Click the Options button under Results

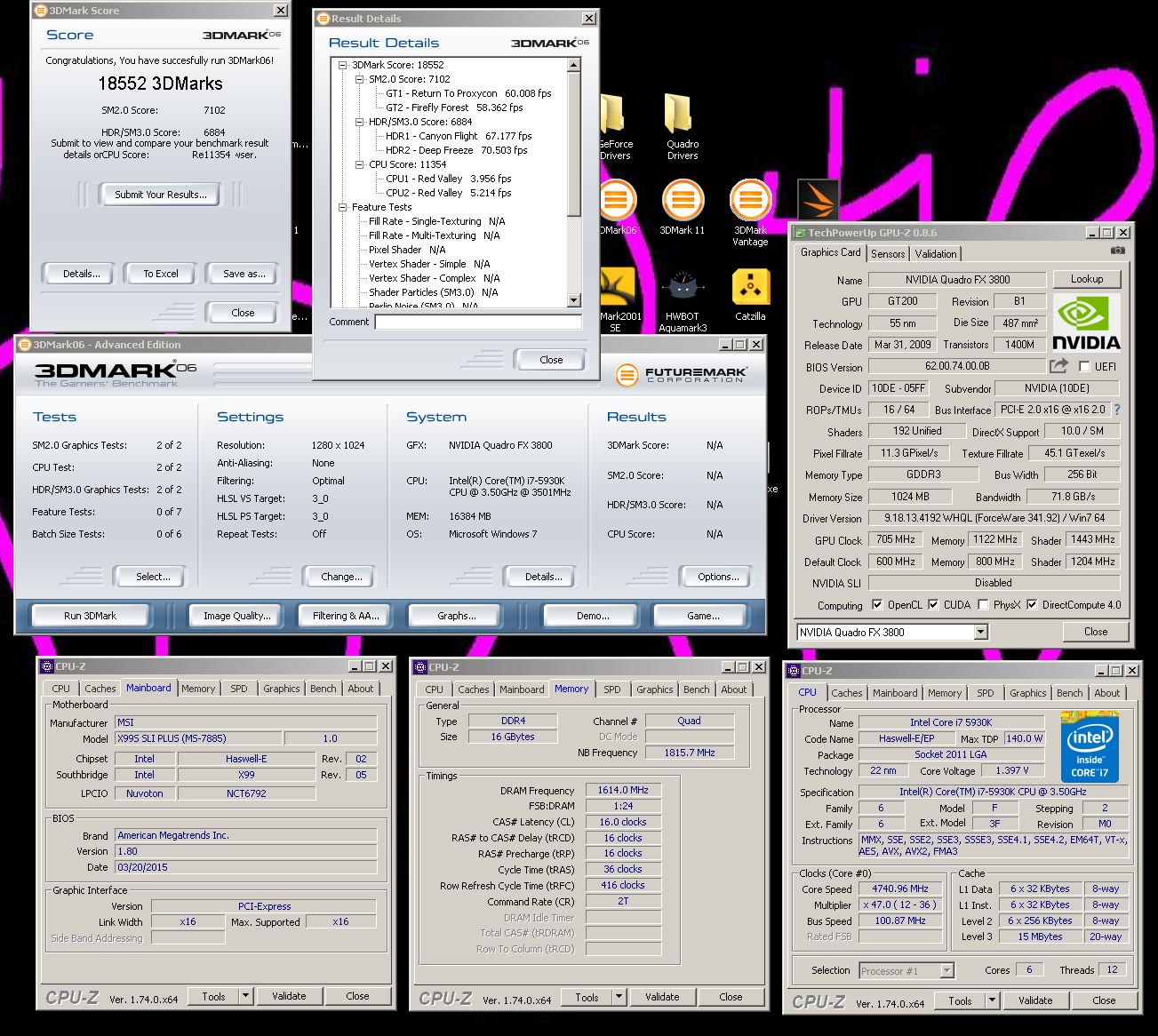click(718, 577)
